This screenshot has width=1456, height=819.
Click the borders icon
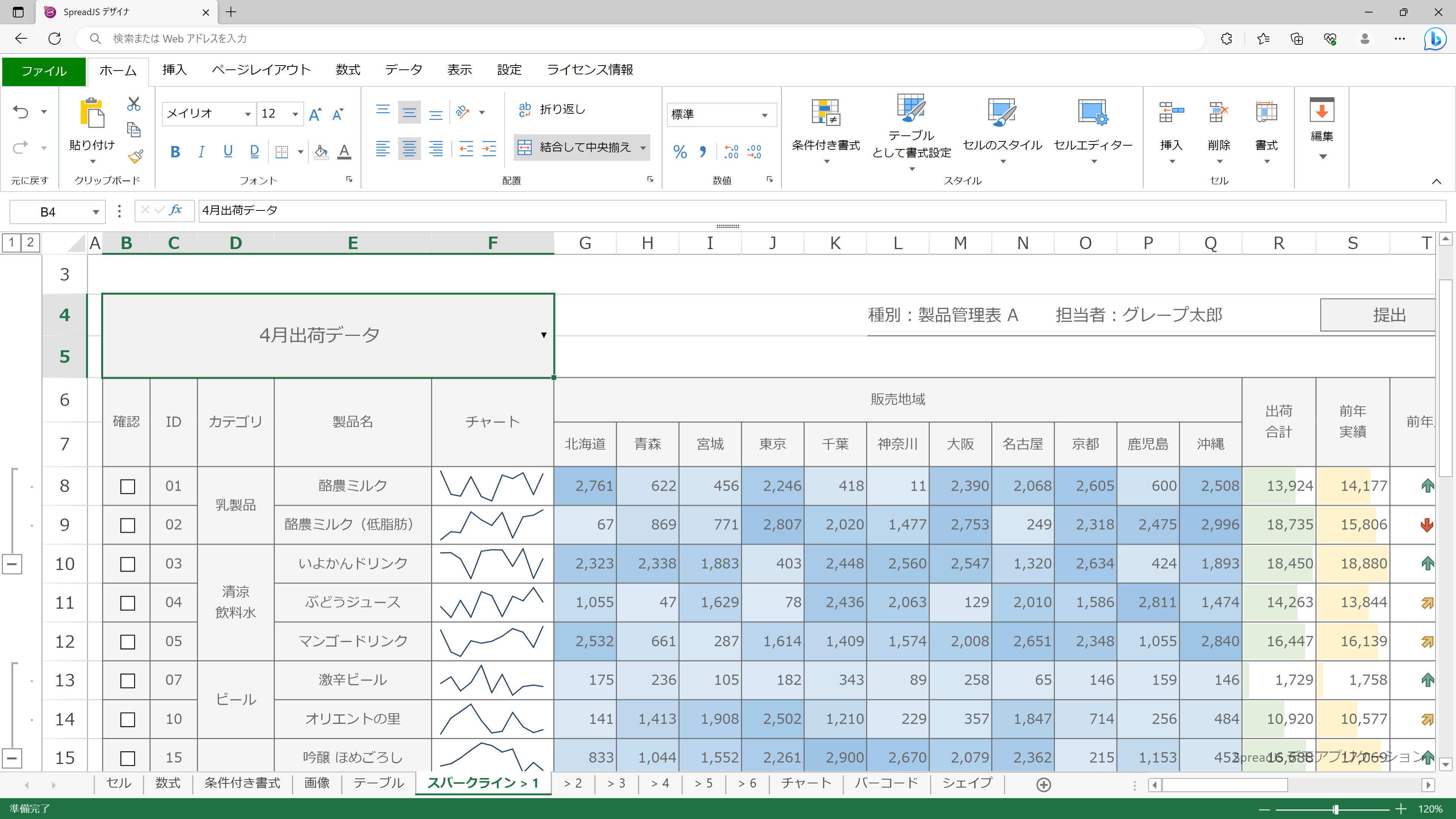click(281, 152)
